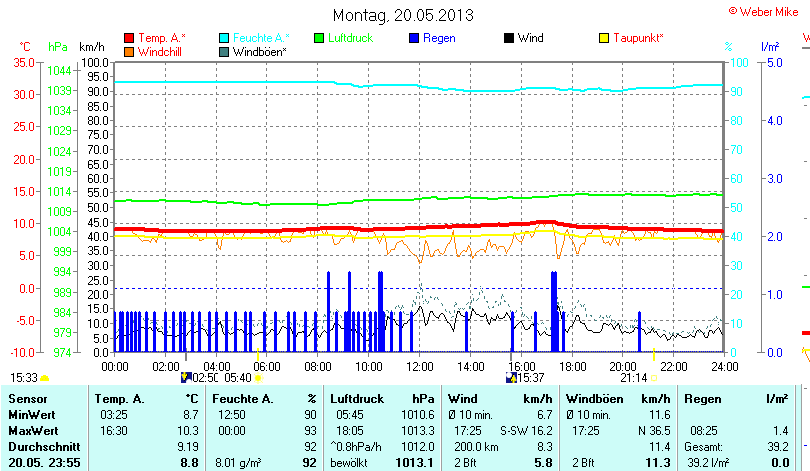Select the orange Windchill legend square
Viewport: 810px width, 471px height.
128,51
